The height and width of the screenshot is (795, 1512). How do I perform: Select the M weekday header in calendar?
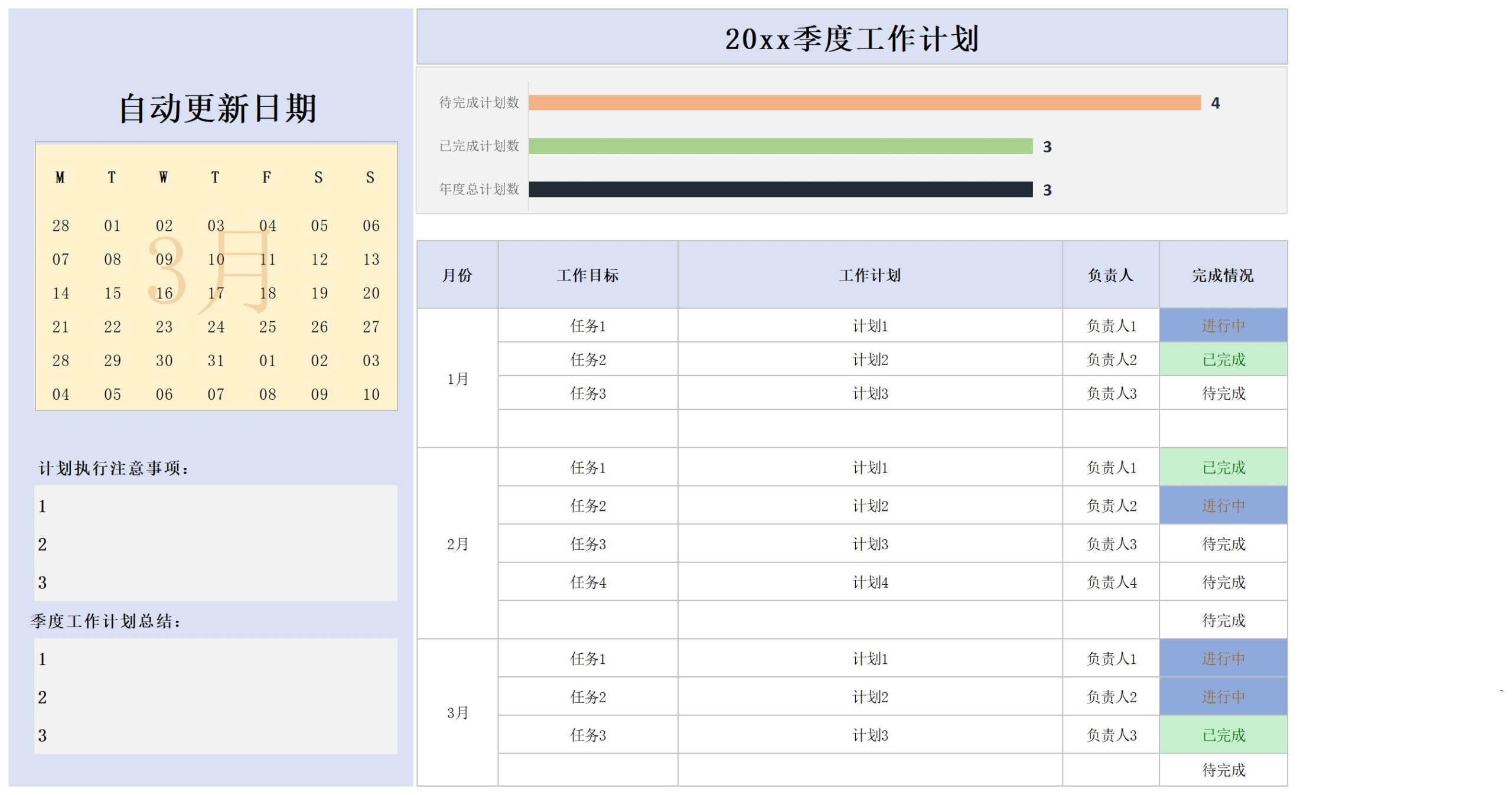tap(60, 177)
